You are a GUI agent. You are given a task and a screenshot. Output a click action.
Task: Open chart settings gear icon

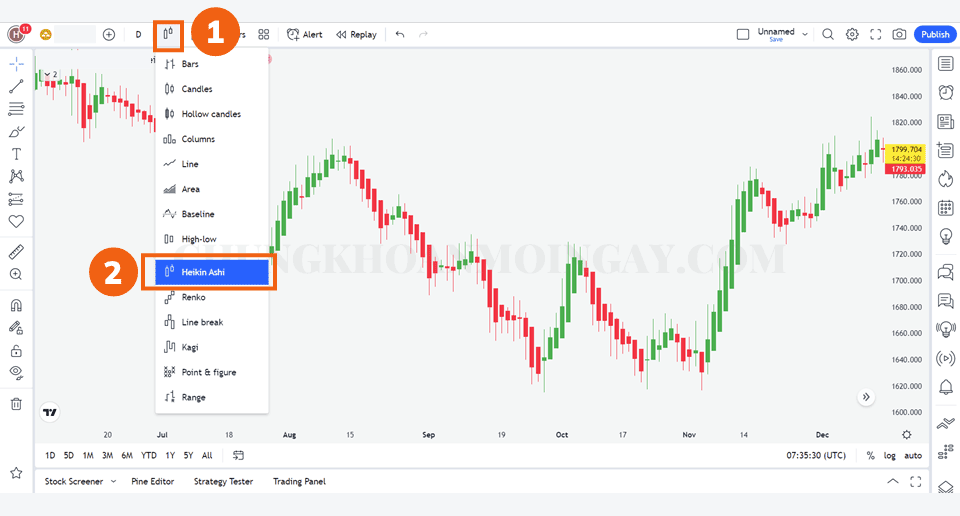[852, 34]
